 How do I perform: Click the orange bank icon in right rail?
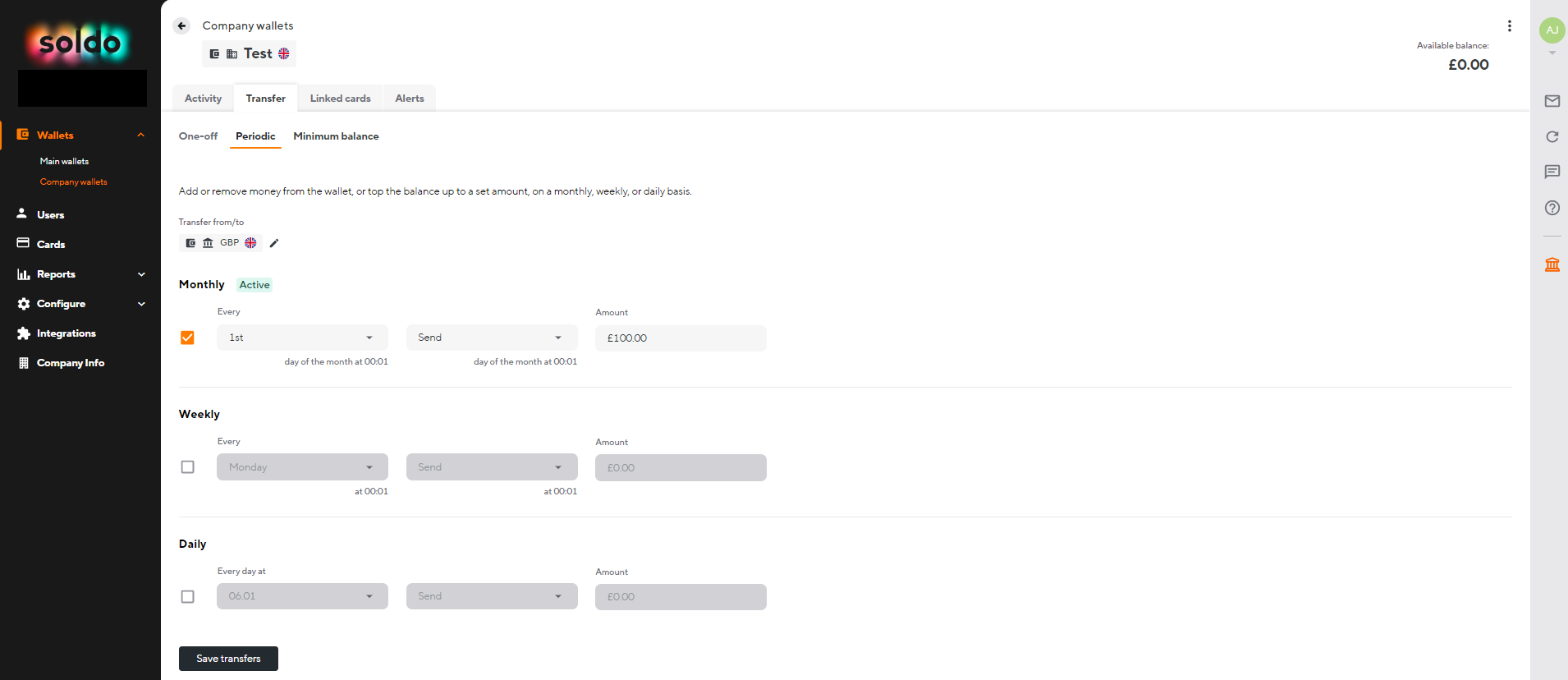click(1552, 264)
